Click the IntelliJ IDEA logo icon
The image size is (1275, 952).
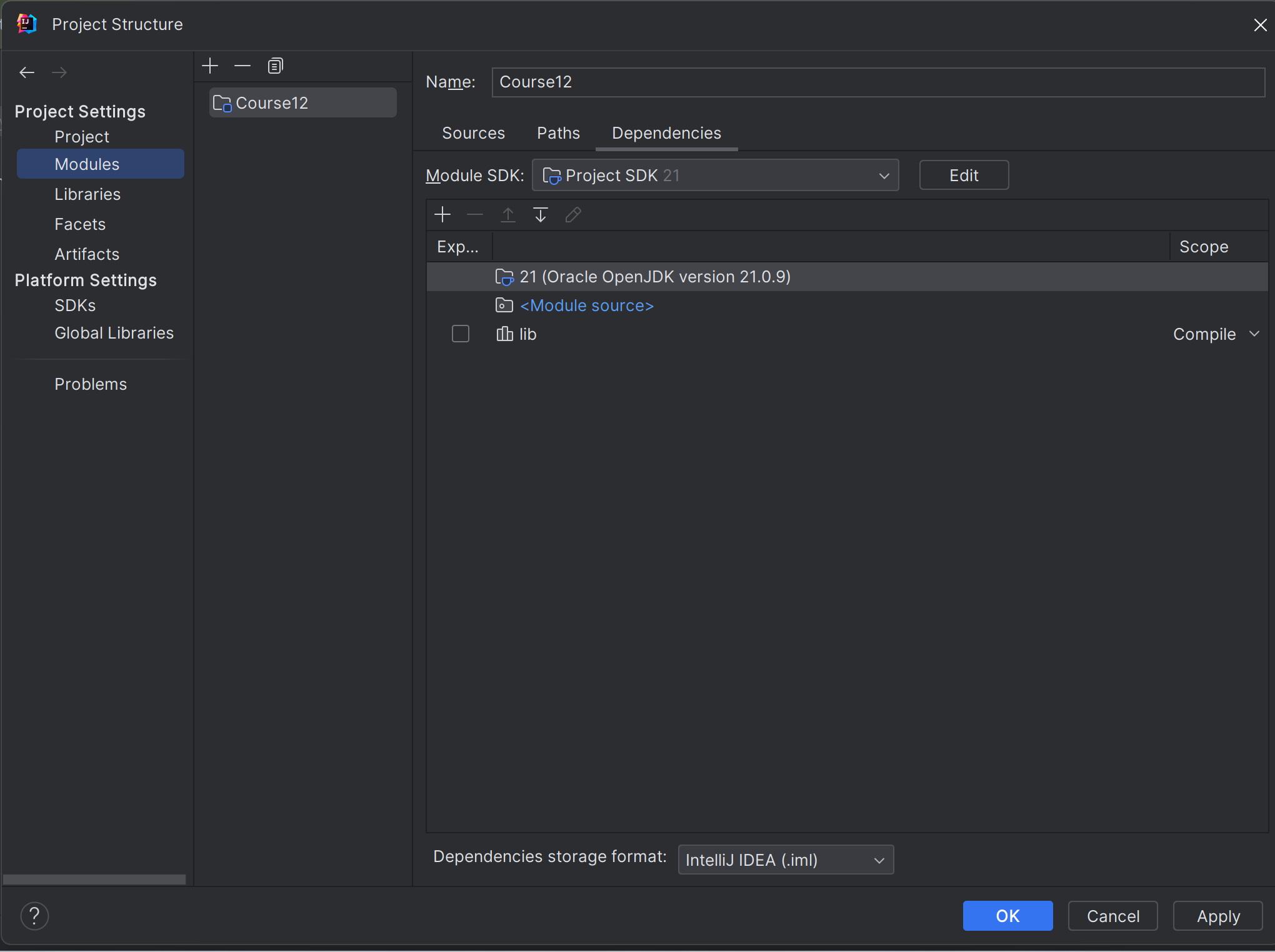click(x=27, y=24)
